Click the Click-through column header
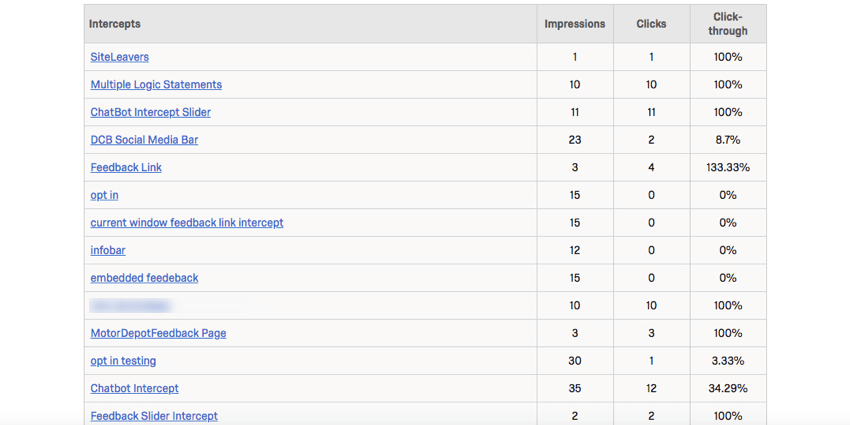 coord(727,24)
